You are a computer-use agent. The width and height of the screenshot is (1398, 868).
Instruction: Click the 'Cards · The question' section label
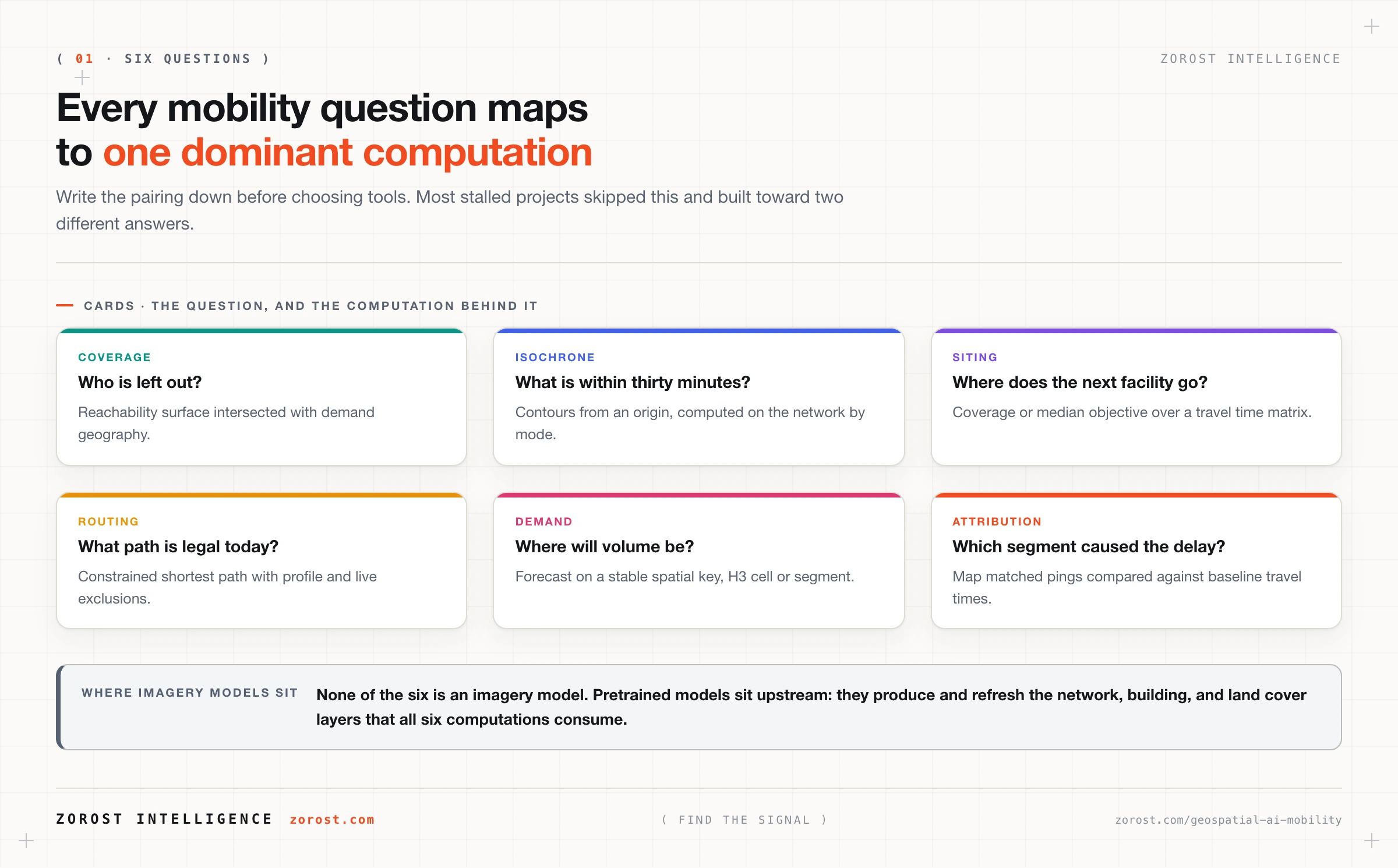tap(311, 306)
